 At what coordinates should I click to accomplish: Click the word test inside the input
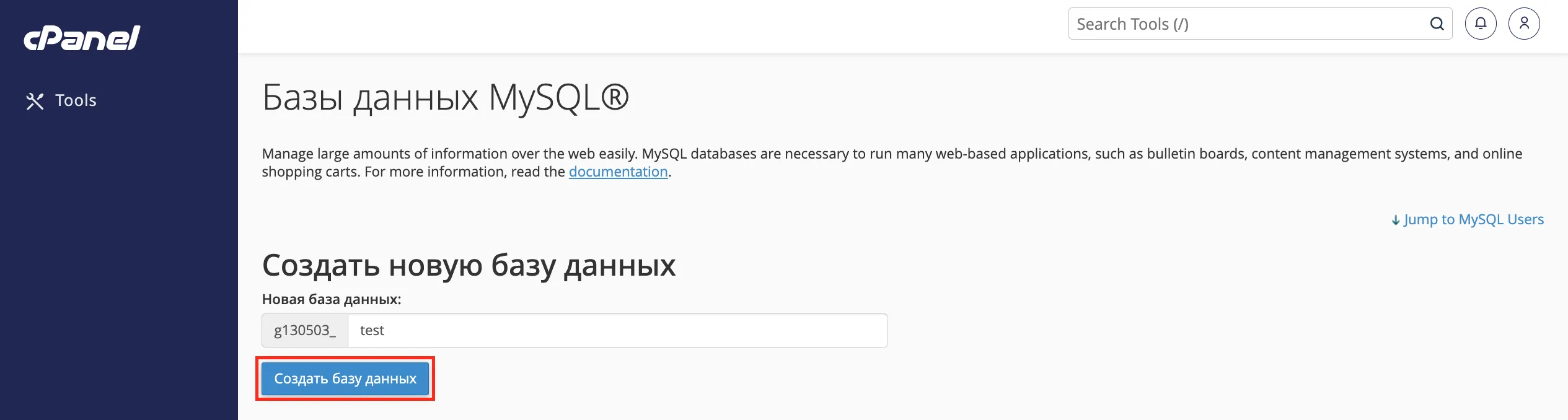click(x=372, y=330)
